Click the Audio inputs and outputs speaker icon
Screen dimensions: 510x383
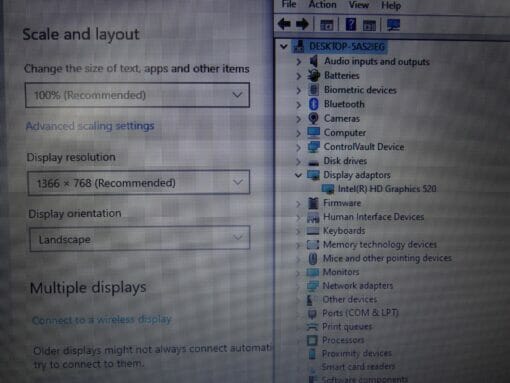pos(313,61)
